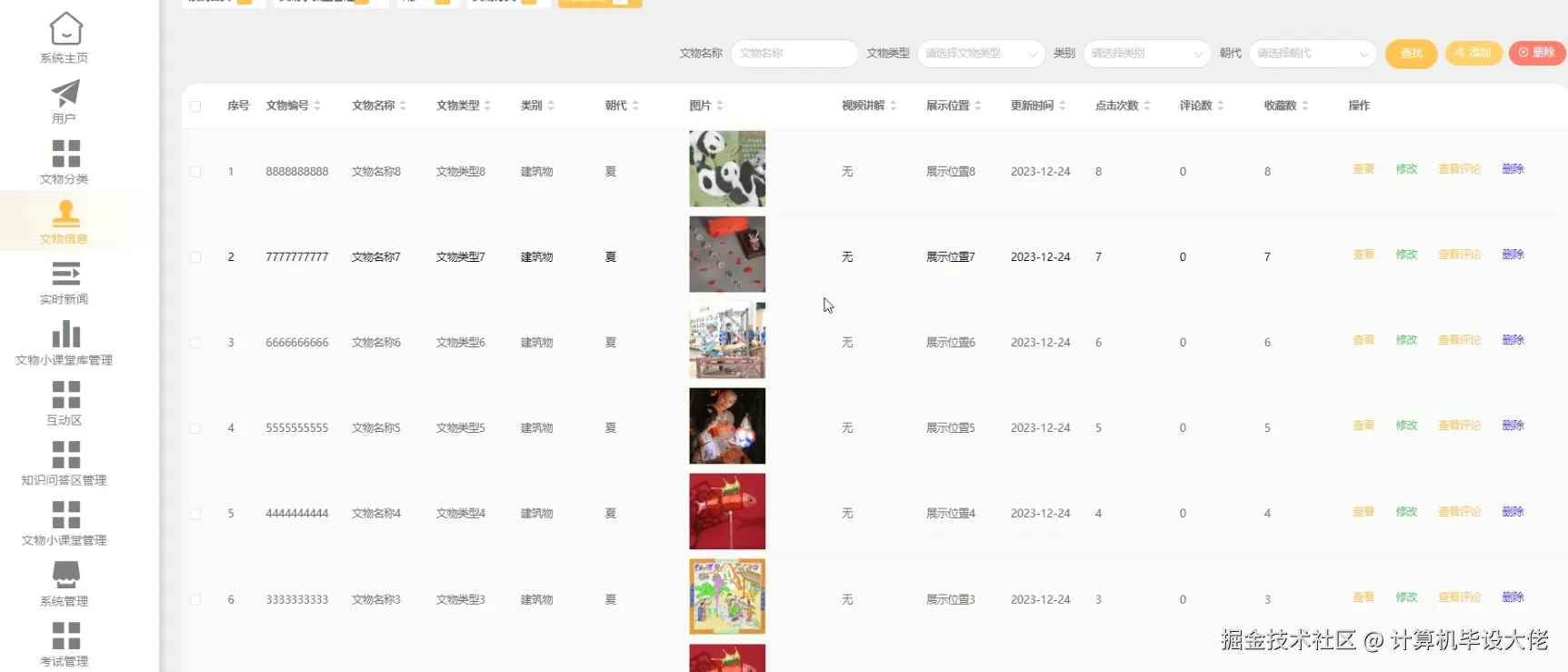Open the 文物小课堂库管理 bar chart icon
This screenshot has height=672, width=1568.
pos(65,334)
